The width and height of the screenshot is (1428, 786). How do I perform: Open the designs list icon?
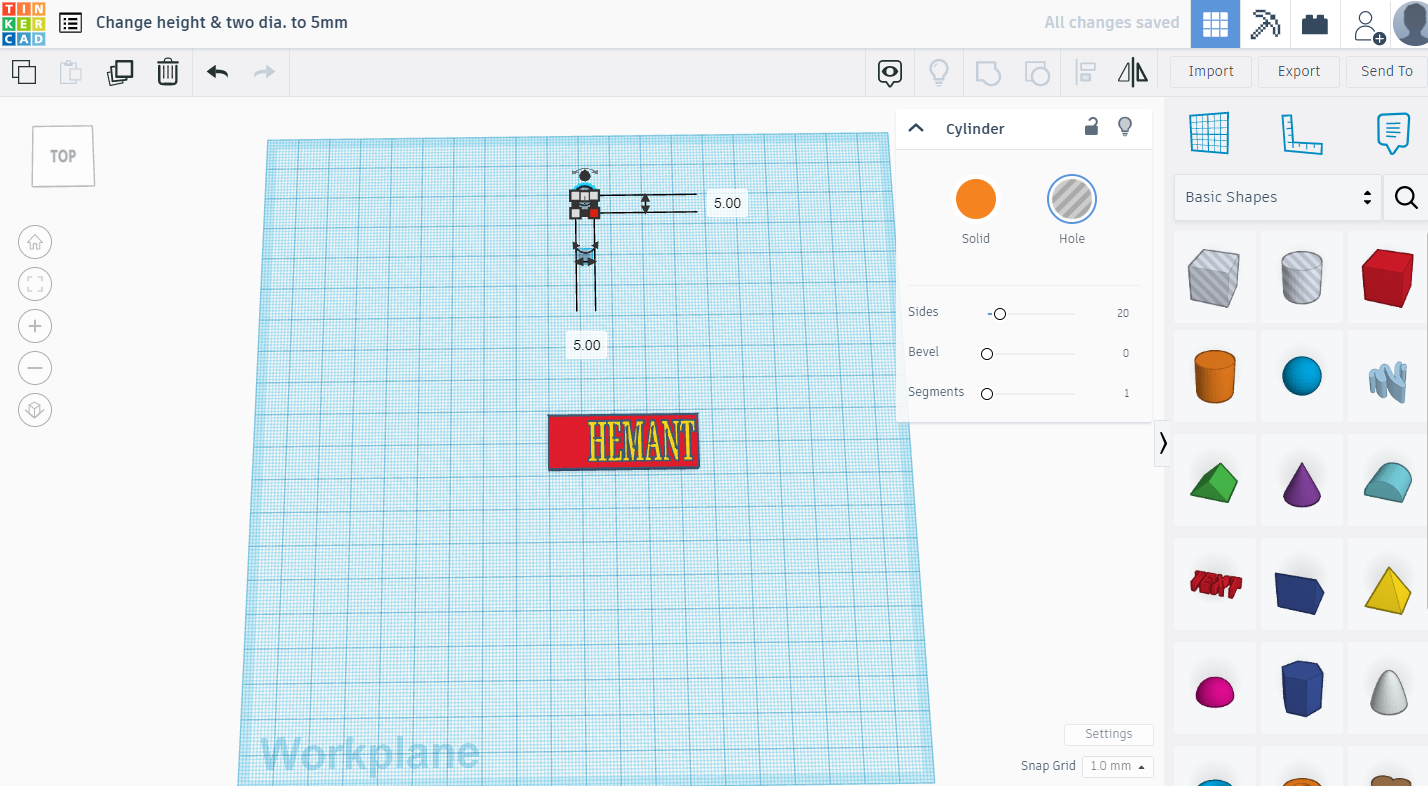pos(71,22)
